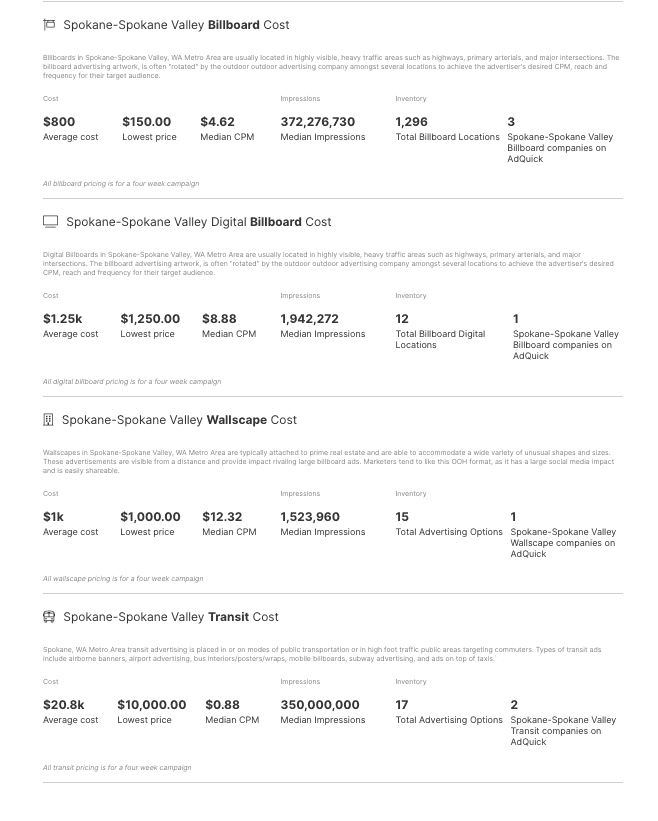Click the 350,000,000 transit median impressions
This screenshot has width=658, height=821.
[x=320, y=705]
